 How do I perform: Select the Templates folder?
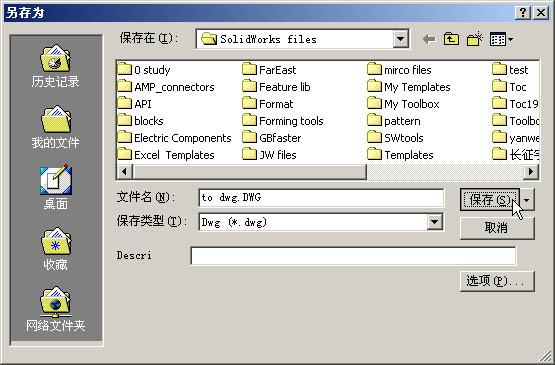coord(400,155)
